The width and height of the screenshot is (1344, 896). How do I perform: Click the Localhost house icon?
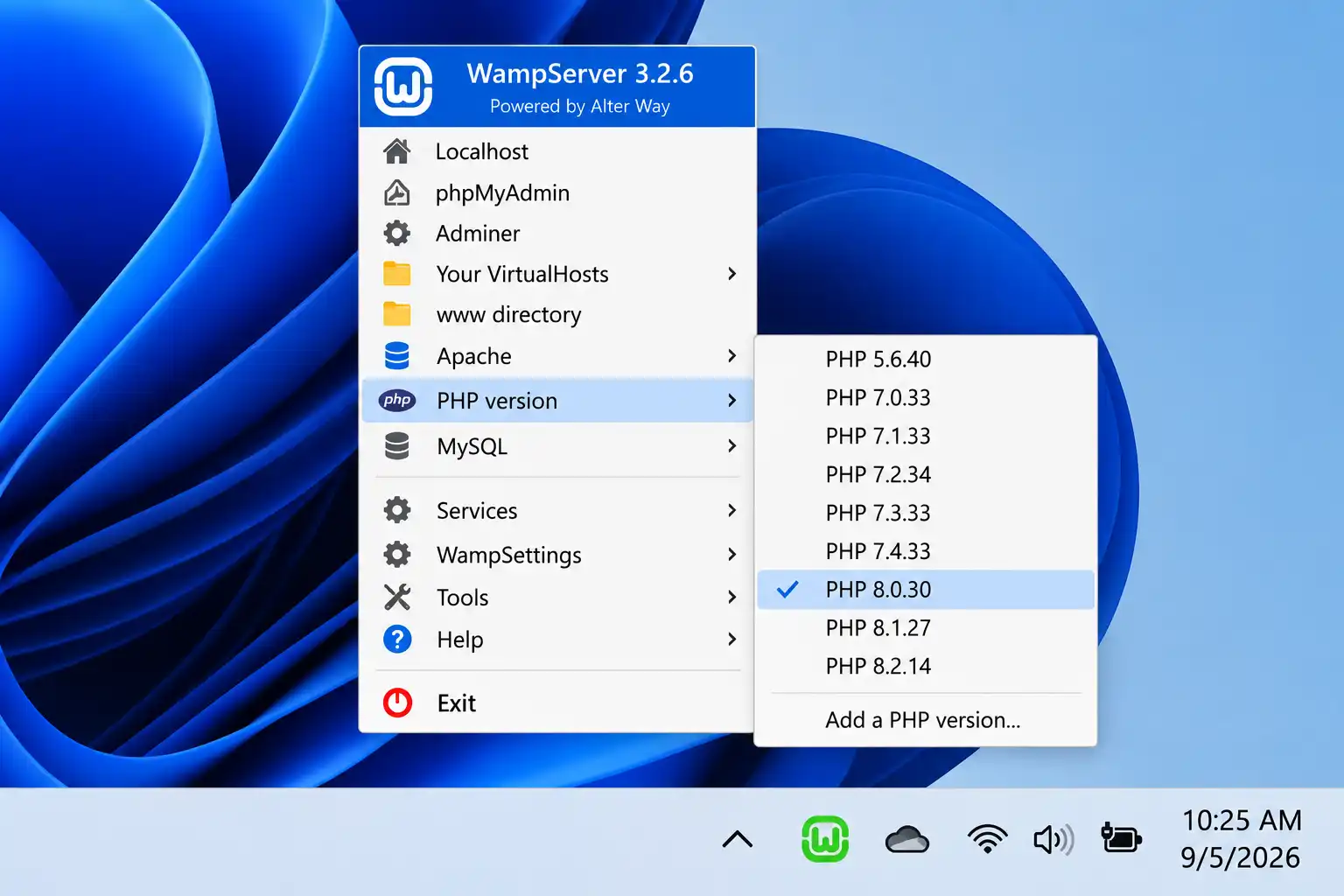397,151
